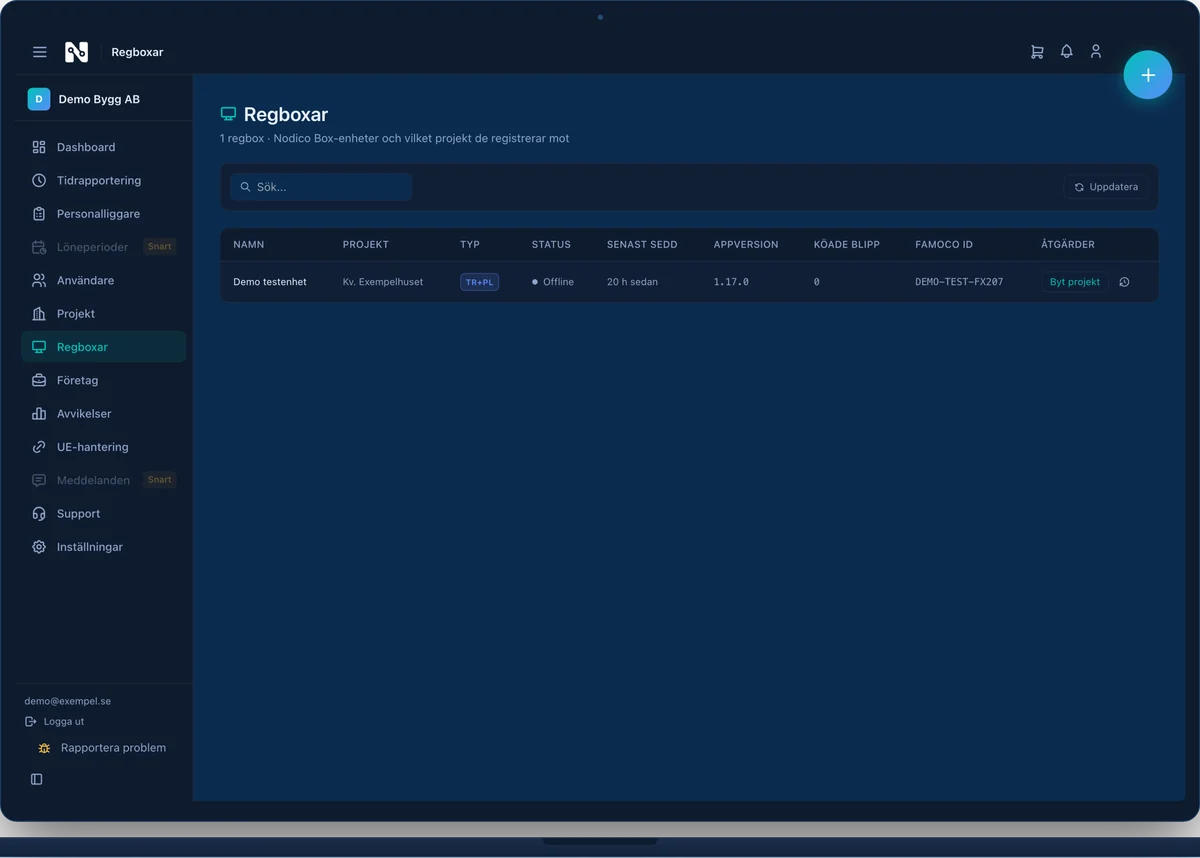Go to Tidrapportering

103,180
